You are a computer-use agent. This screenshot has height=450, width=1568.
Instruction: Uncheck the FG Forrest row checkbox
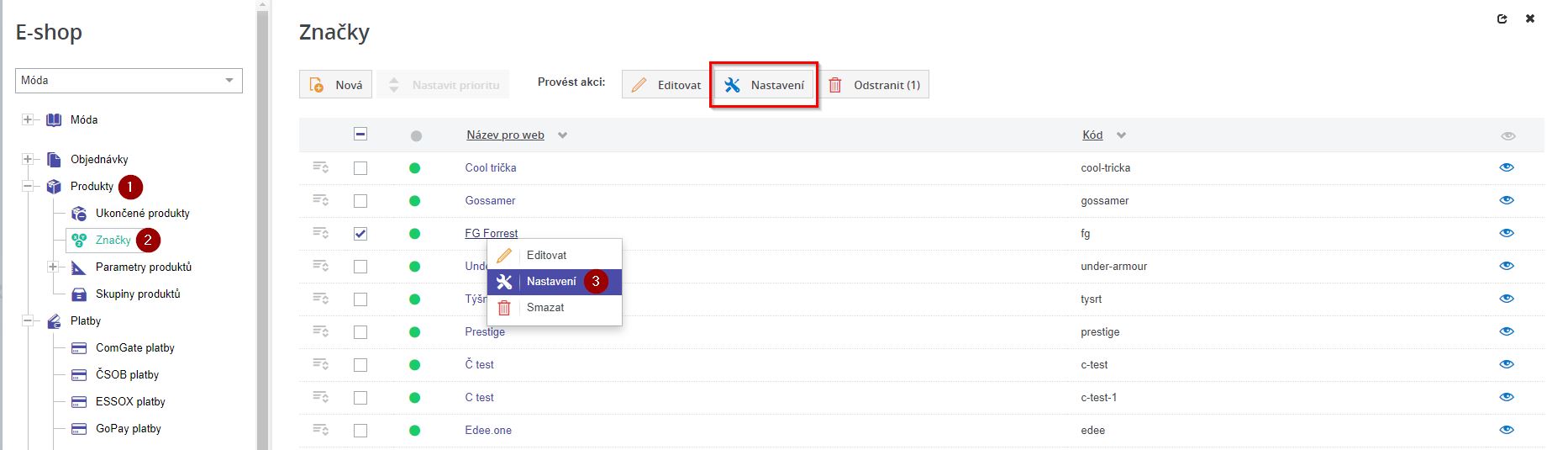pyautogui.click(x=360, y=234)
